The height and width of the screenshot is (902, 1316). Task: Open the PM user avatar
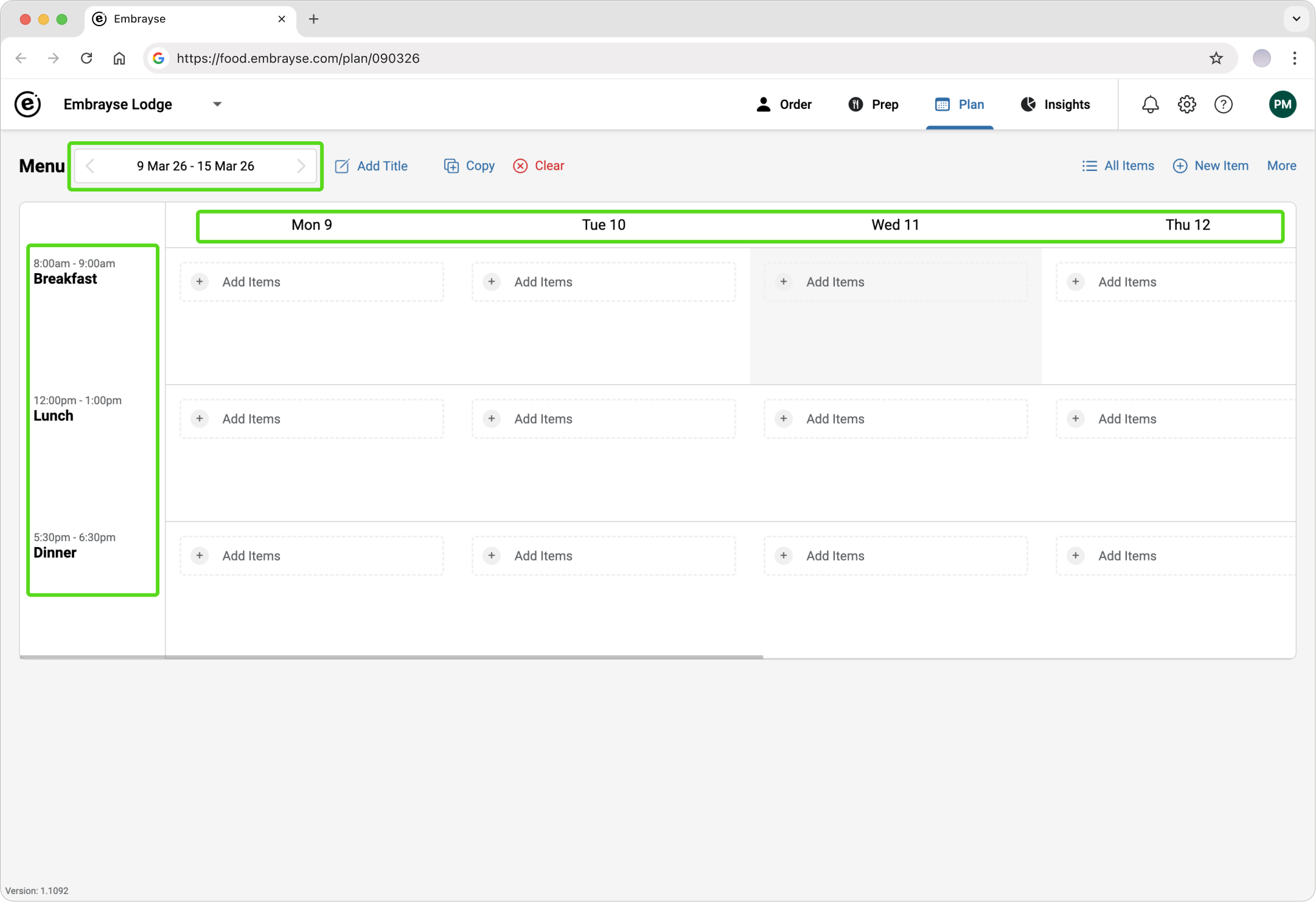click(1282, 105)
